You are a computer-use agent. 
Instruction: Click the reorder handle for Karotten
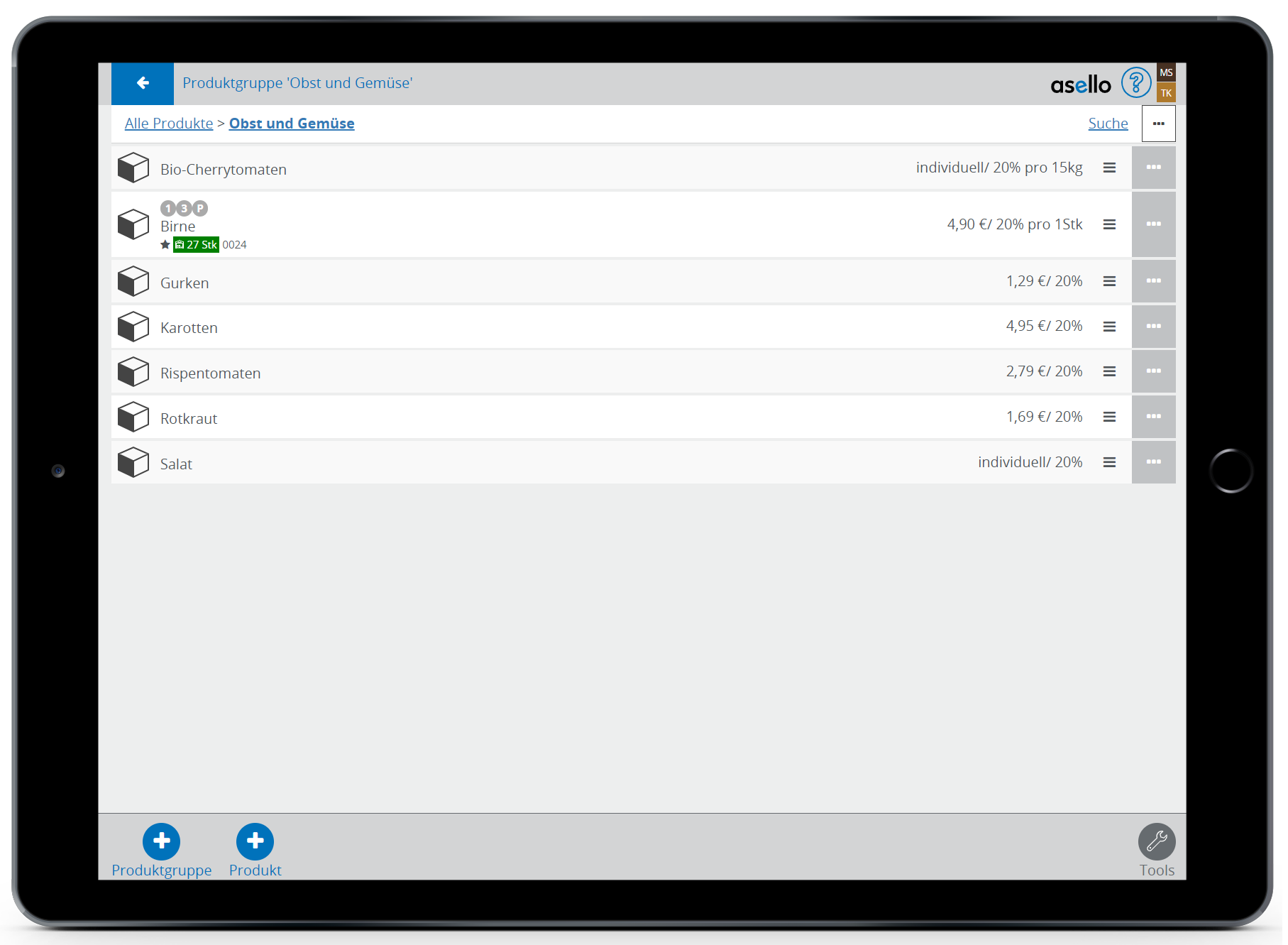point(1109,327)
